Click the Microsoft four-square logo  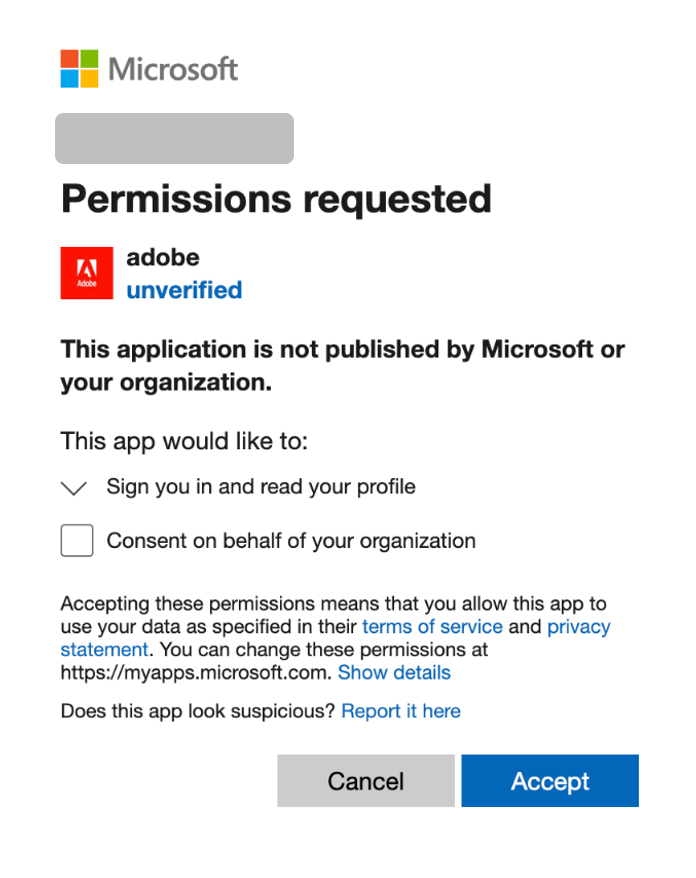coord(80,69)
